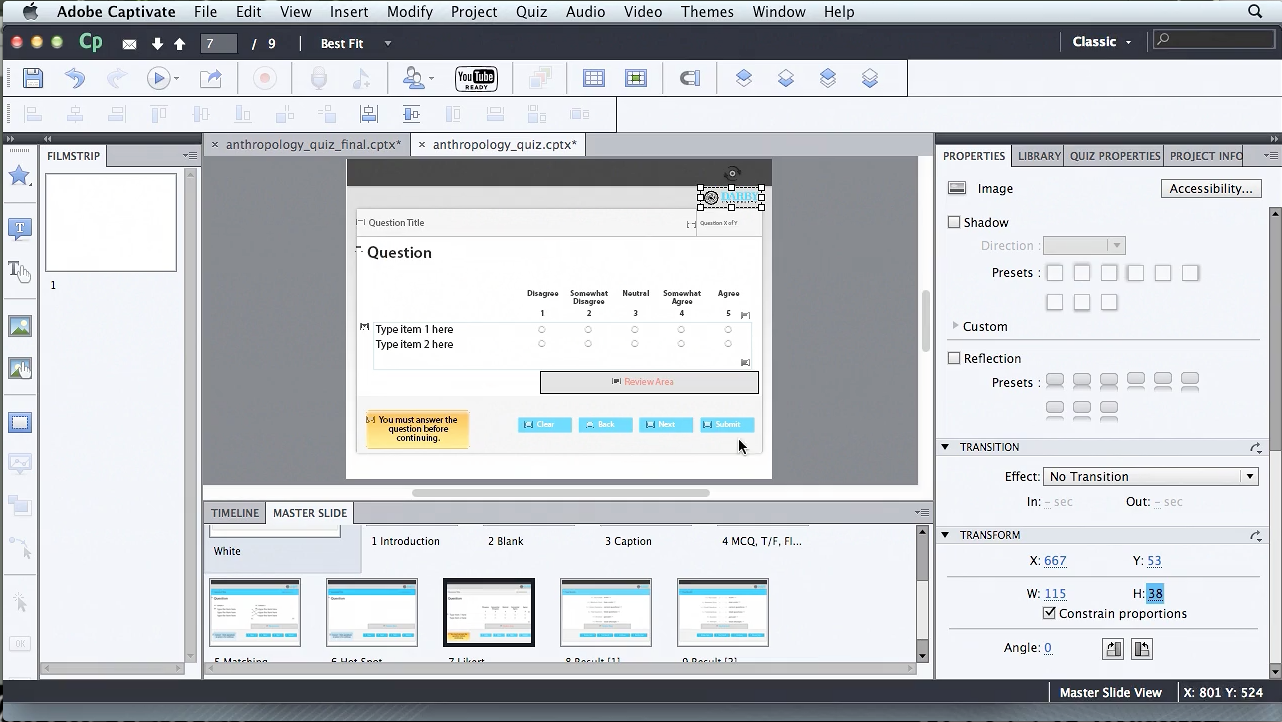Viewport: 1282px width, 722px height.
Task: Click the Publish share icon
Action: [211, 78]
